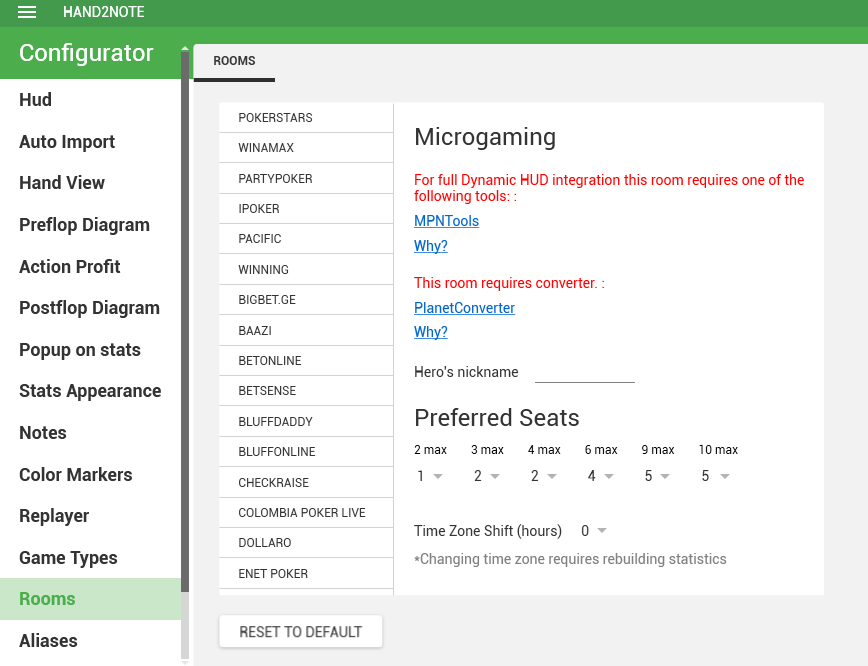The height and width of the screenshot is (666, 868).
Task: Focus the Hero's nickname field
Action: coord(585,373)
